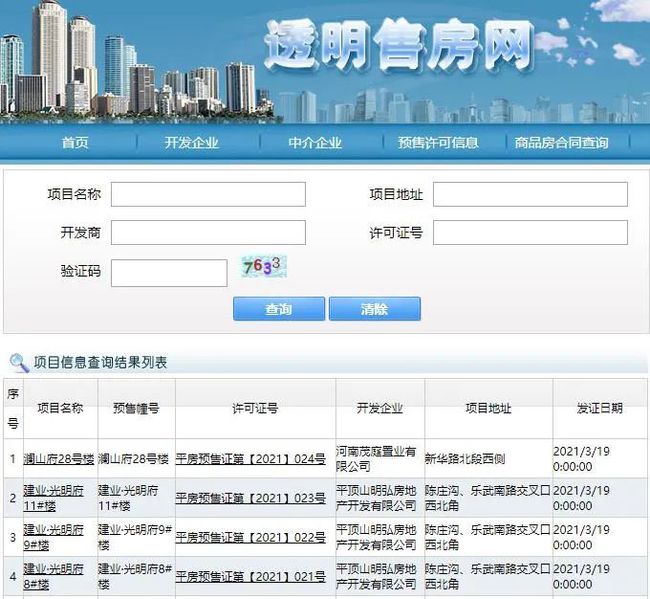The height and width of the screenshot is (599, 650).
Task: Focus the 验证码 input box
Action: 169,273
